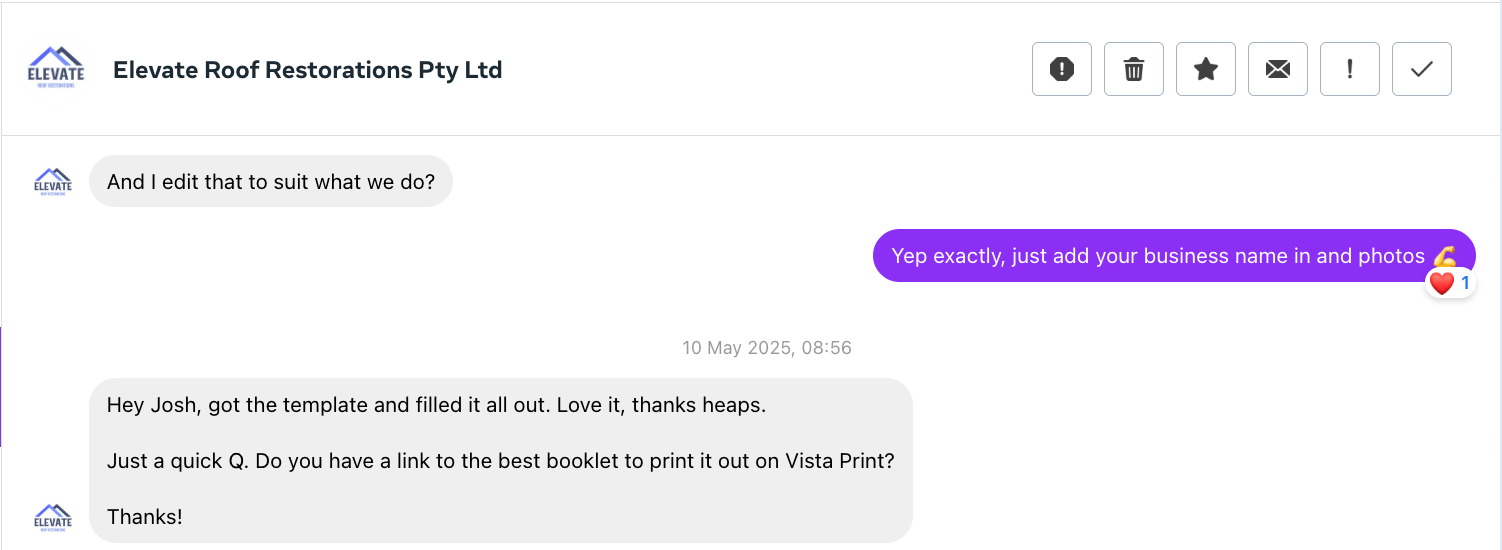Click the 10 May 2025 timestamp
Image resolution: width=1502 pixels, height=550 pixels.
[x=767, y=348]
